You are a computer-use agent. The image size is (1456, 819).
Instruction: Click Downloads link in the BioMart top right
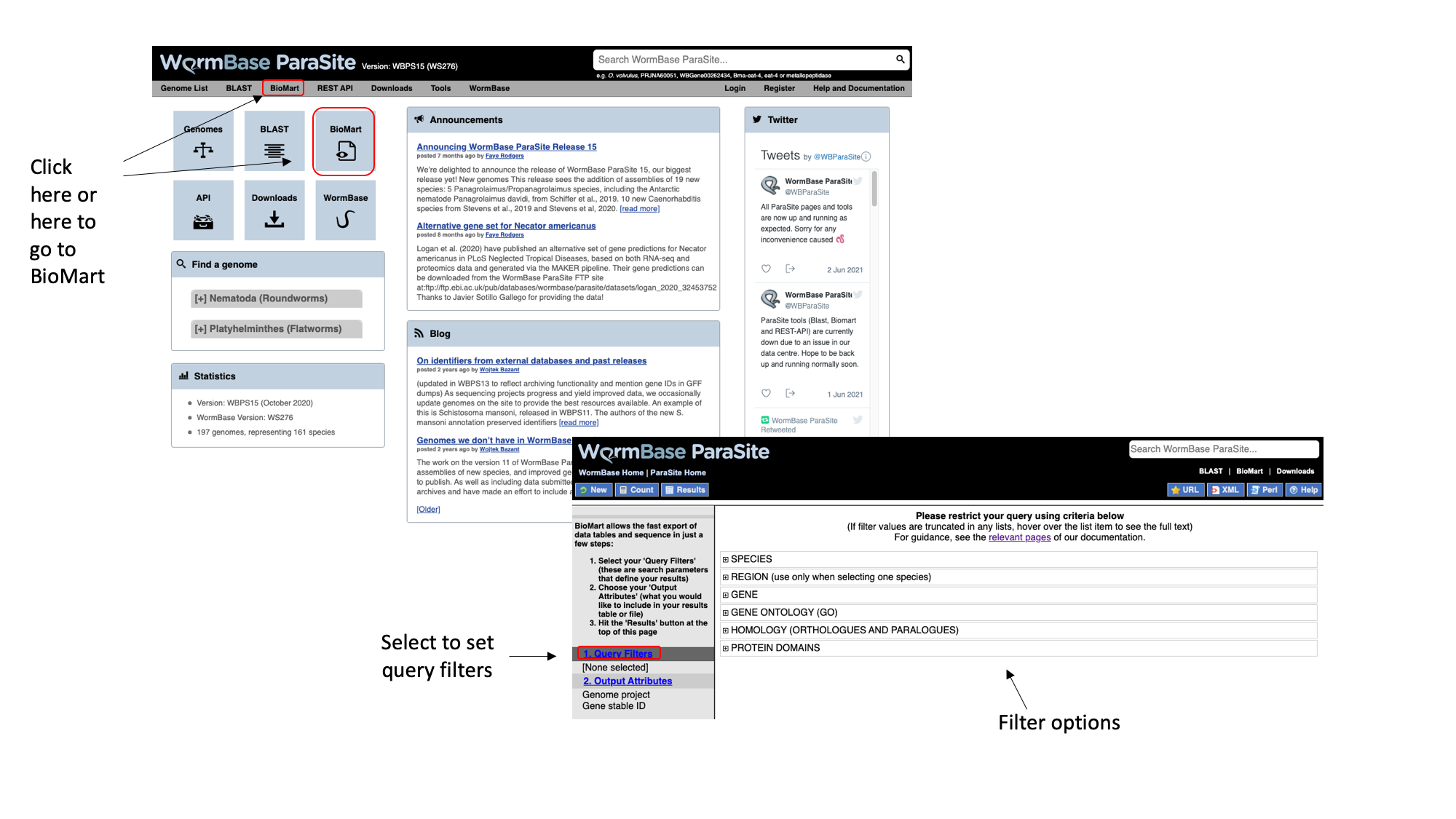pyautogui.click(x=1295, y=471)
